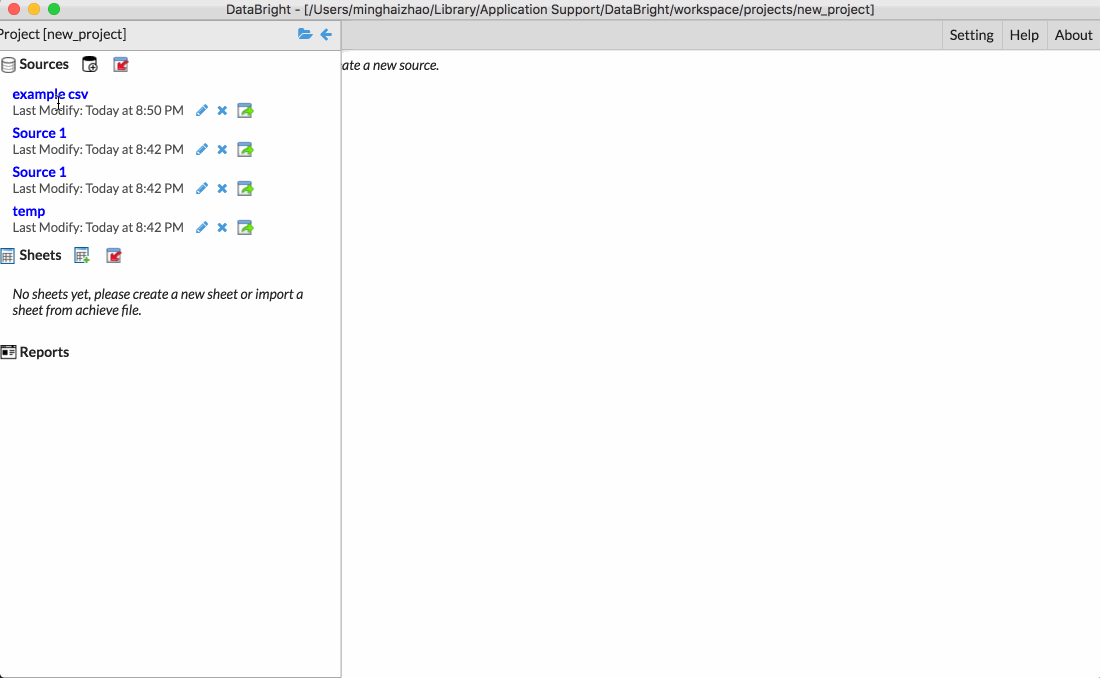
Task: Click the 'Last Modify' line under temp
Action: tap(98, 227)
